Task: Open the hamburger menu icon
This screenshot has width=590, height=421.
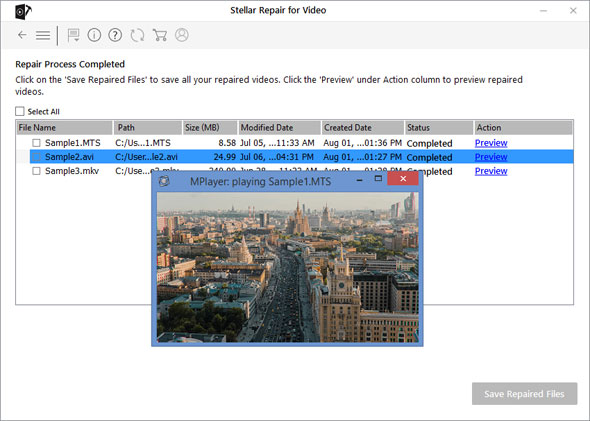Action: [x=43, y=35]
